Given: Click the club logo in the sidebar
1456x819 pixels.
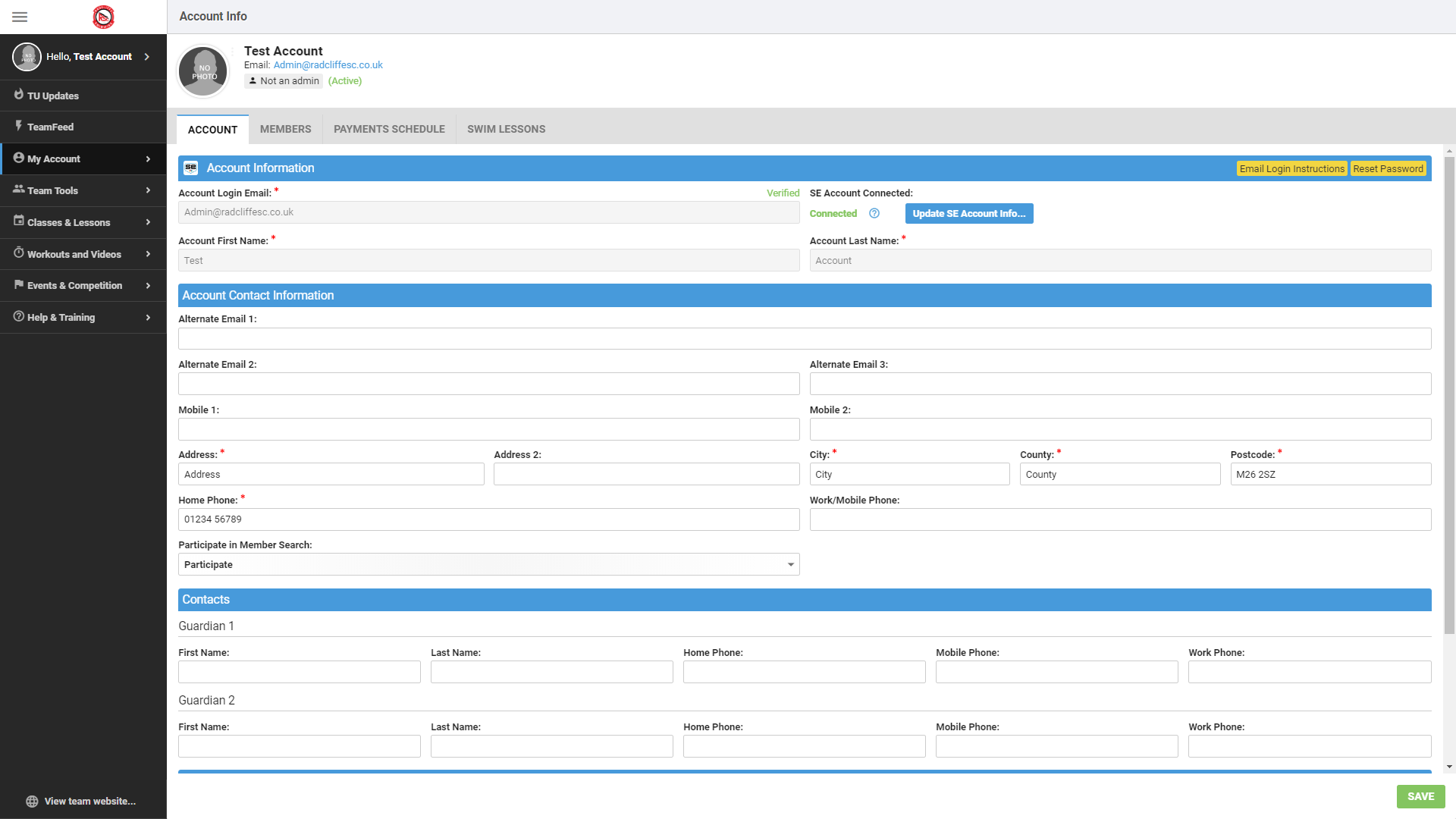Looking at the screenshot, I should 103,17.
